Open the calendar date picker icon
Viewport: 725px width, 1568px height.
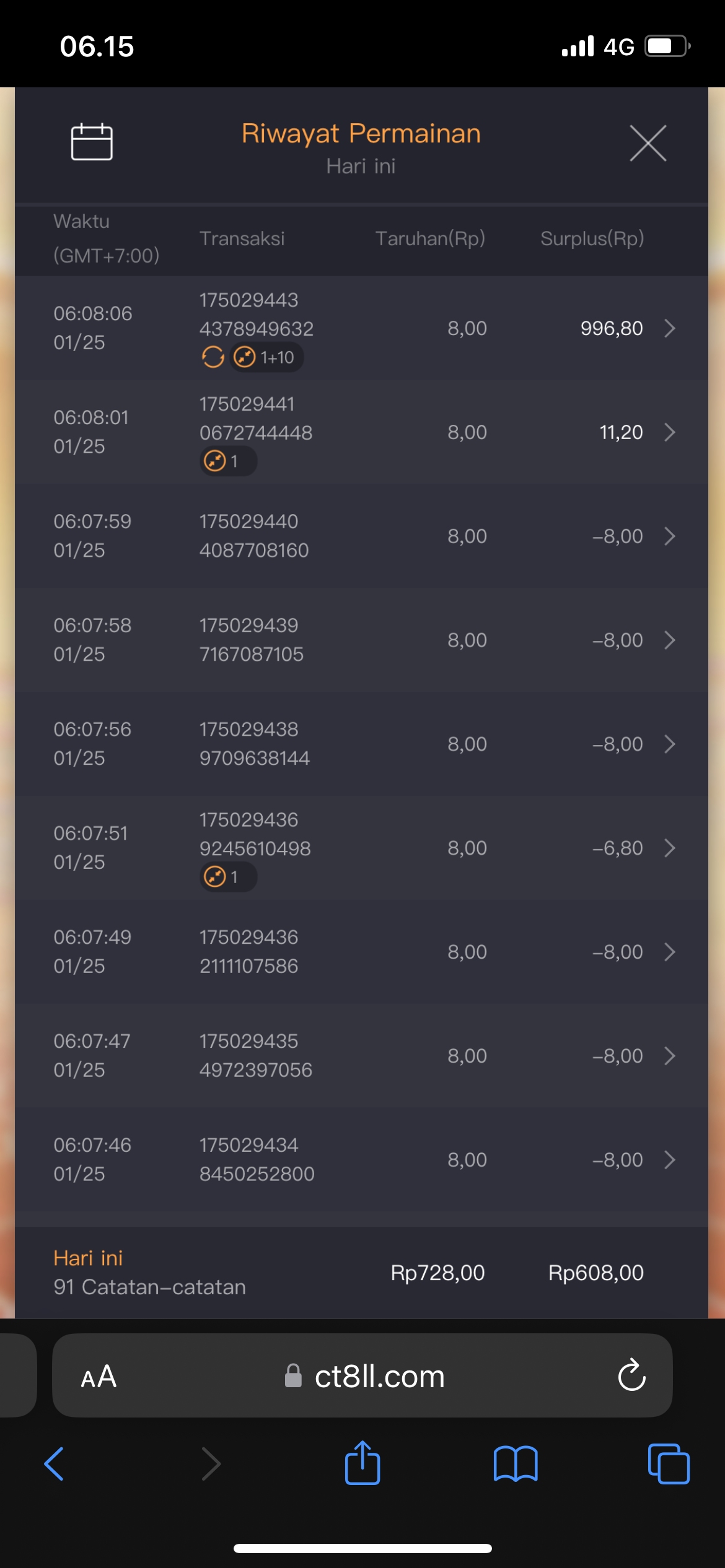[x=92, y=142]
